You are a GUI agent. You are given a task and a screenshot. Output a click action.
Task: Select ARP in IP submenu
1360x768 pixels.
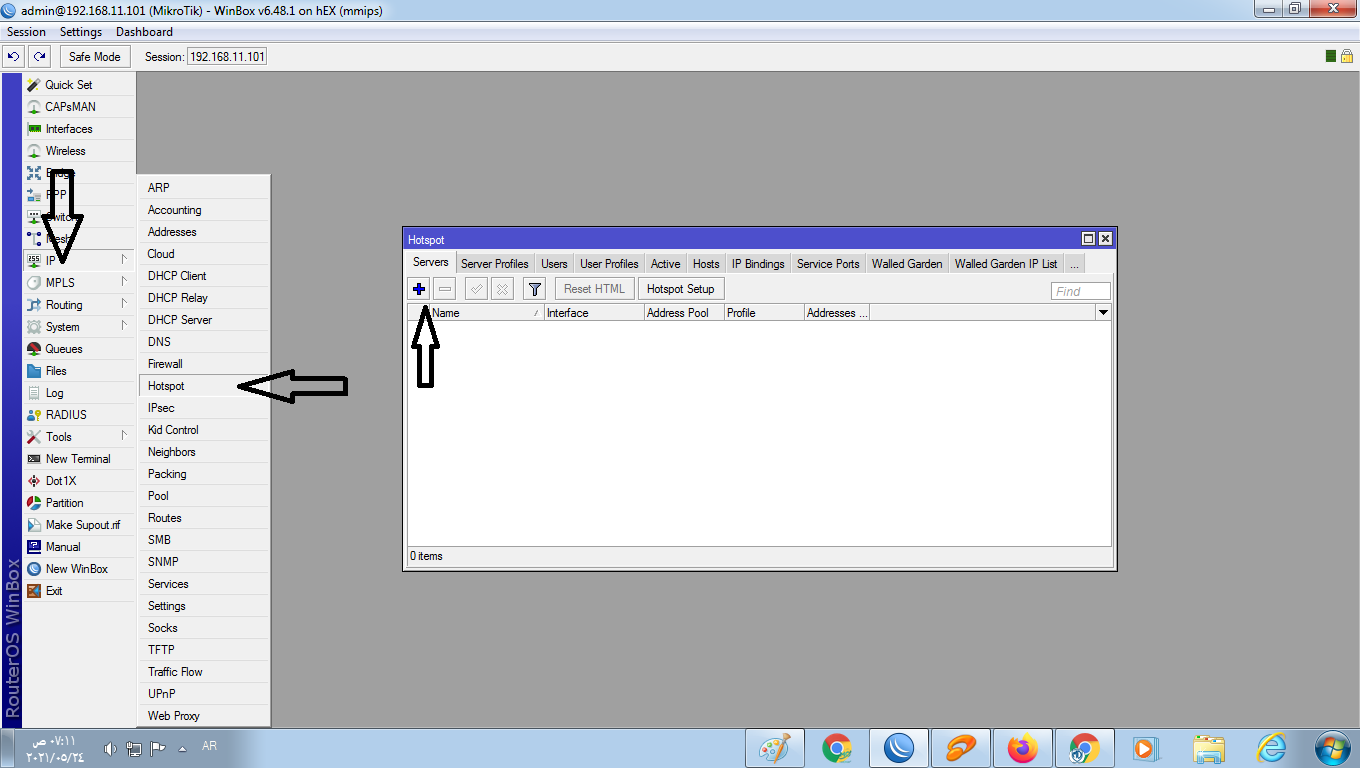(204, 188)
